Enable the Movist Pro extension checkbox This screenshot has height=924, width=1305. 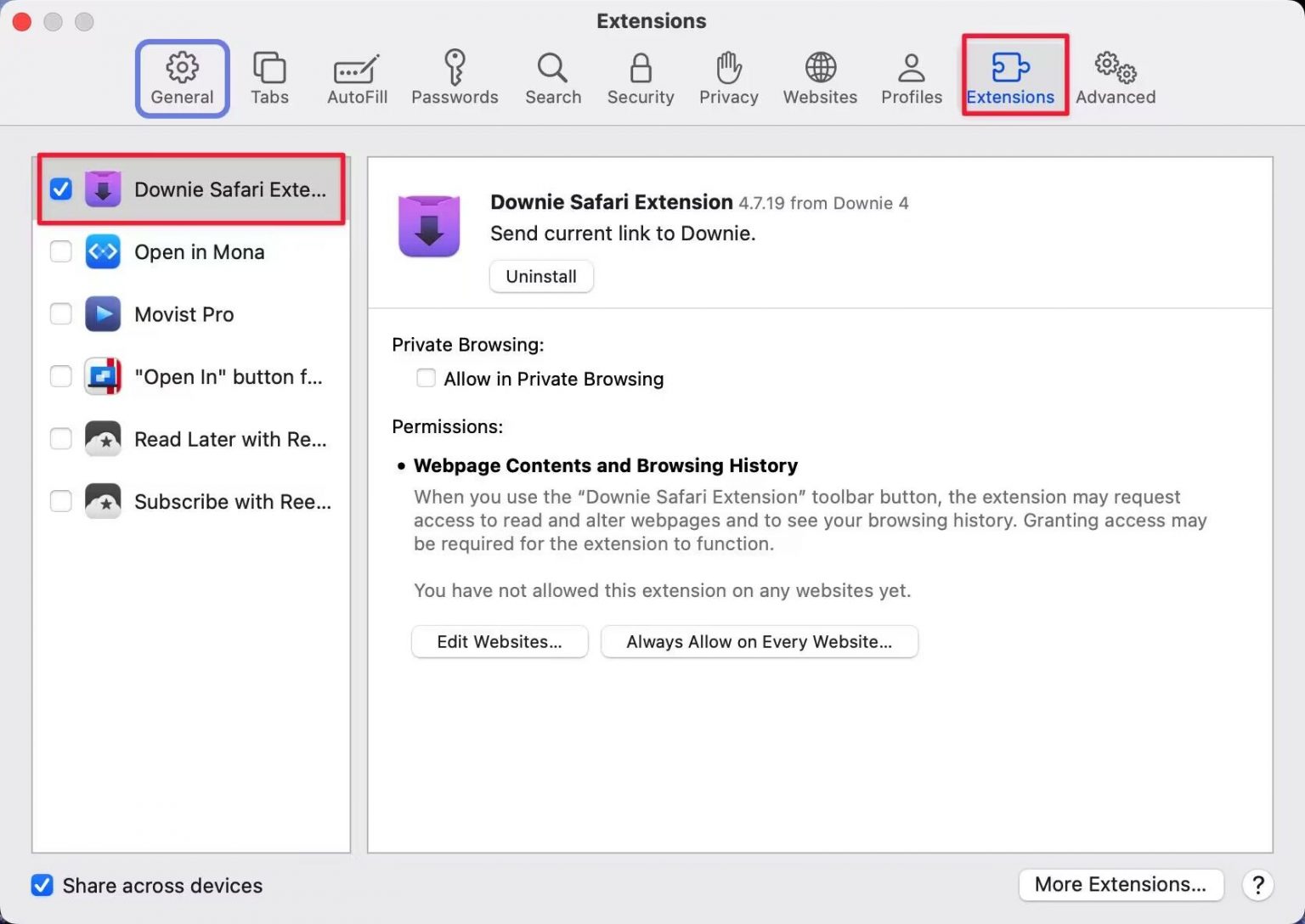point(61,314)
